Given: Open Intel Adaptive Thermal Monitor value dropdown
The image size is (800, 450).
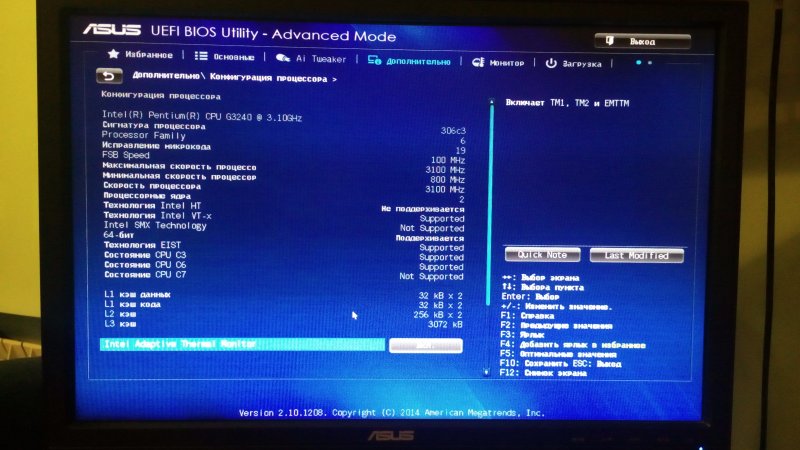Looking at the screenshot, I should (426, 345).
